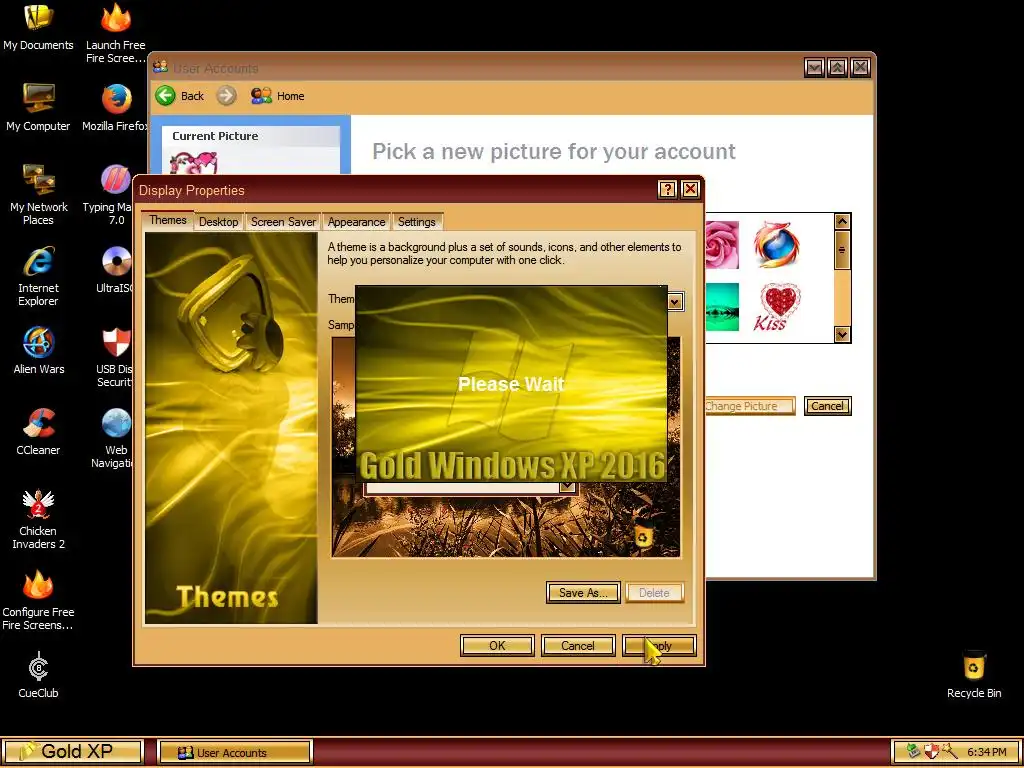The height and width of the screenshot is (768, 1024).
Task: Open the Screen Saver tab
Action: [283, 222]
